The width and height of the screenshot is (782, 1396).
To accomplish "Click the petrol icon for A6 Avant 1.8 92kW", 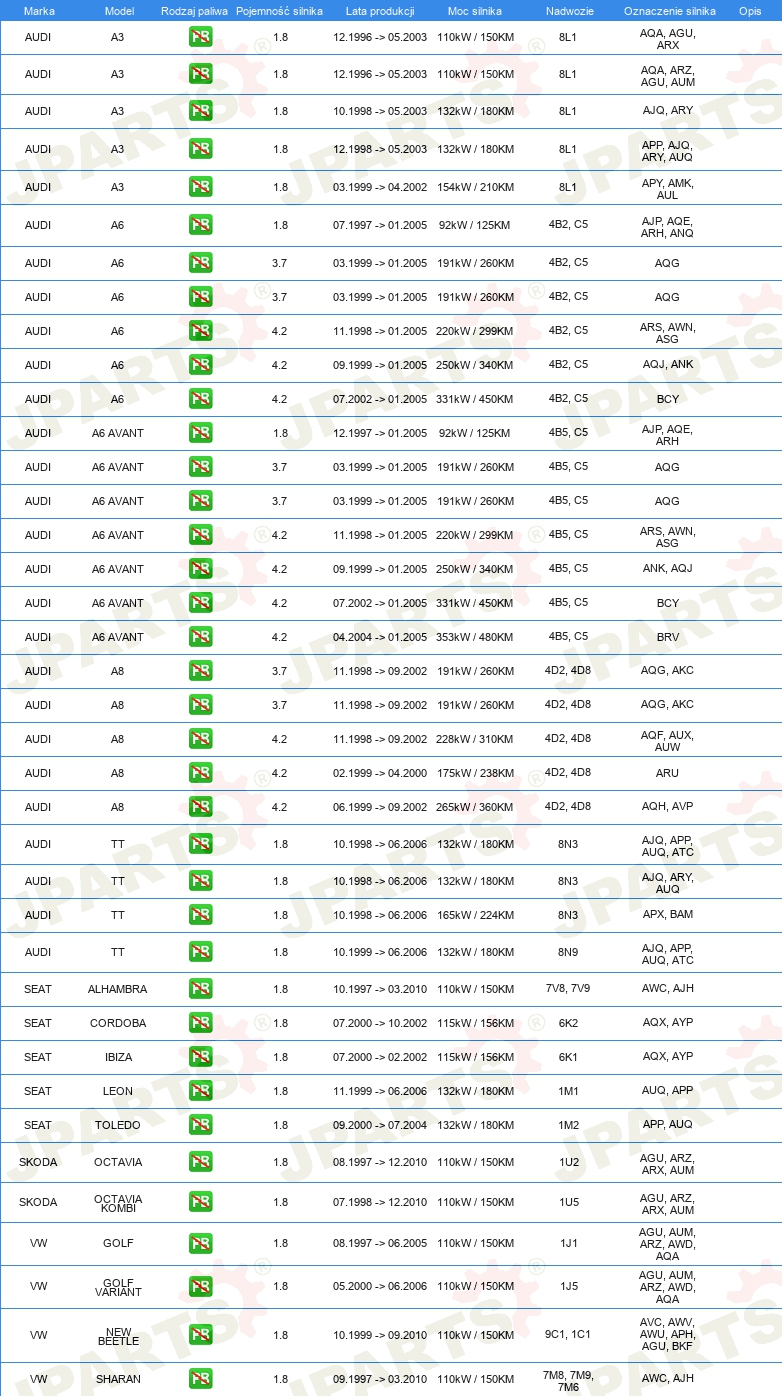I will point(200,433).
